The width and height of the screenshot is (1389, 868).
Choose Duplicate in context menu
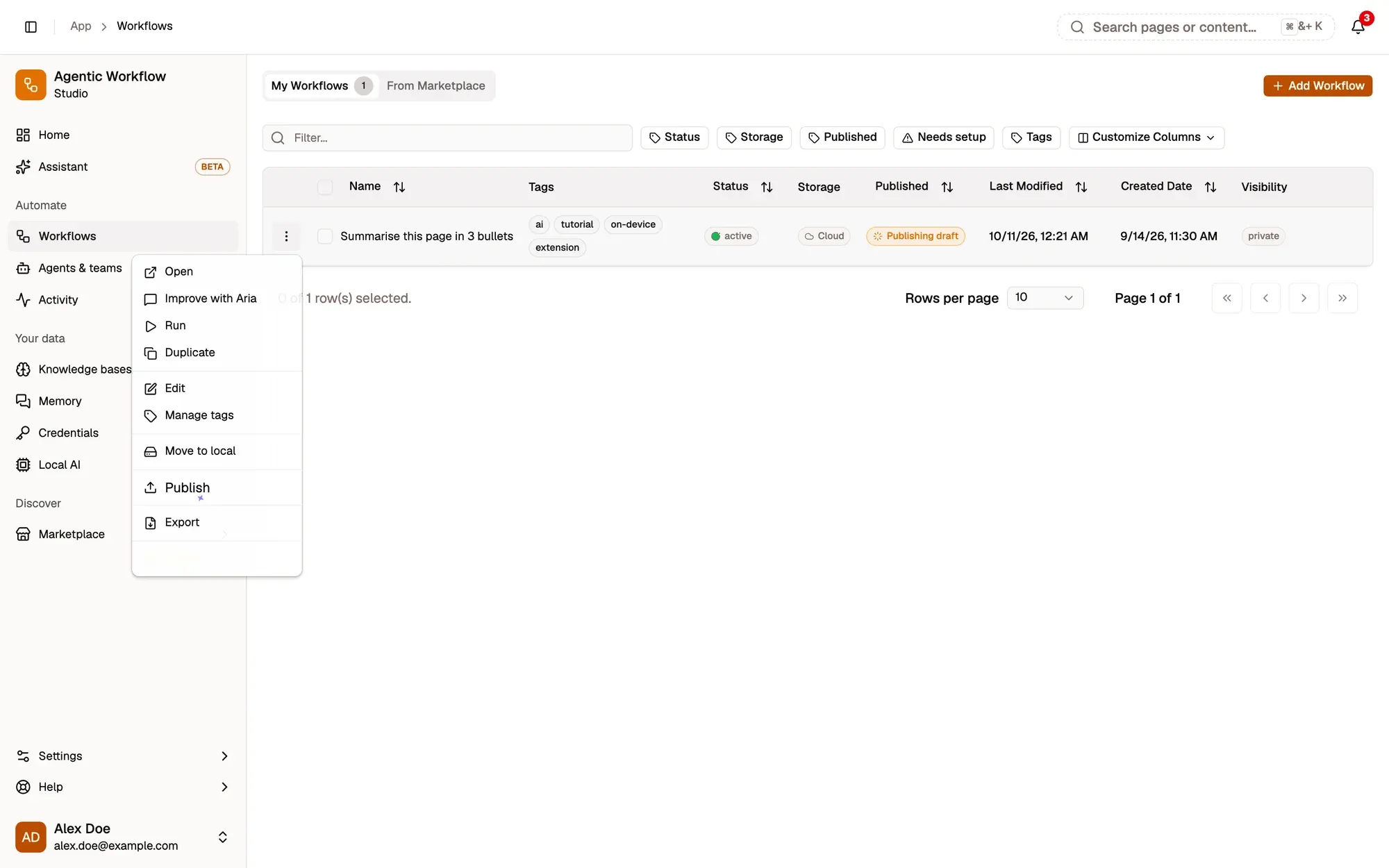click(x=217, y=353)
